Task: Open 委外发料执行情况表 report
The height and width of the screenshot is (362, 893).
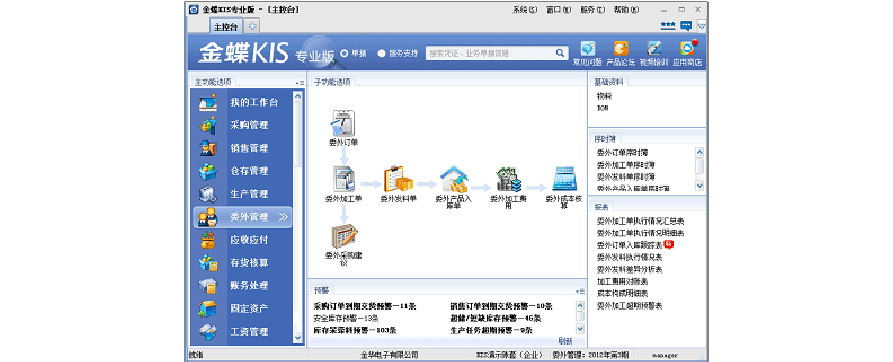Action: coord(629,257)
